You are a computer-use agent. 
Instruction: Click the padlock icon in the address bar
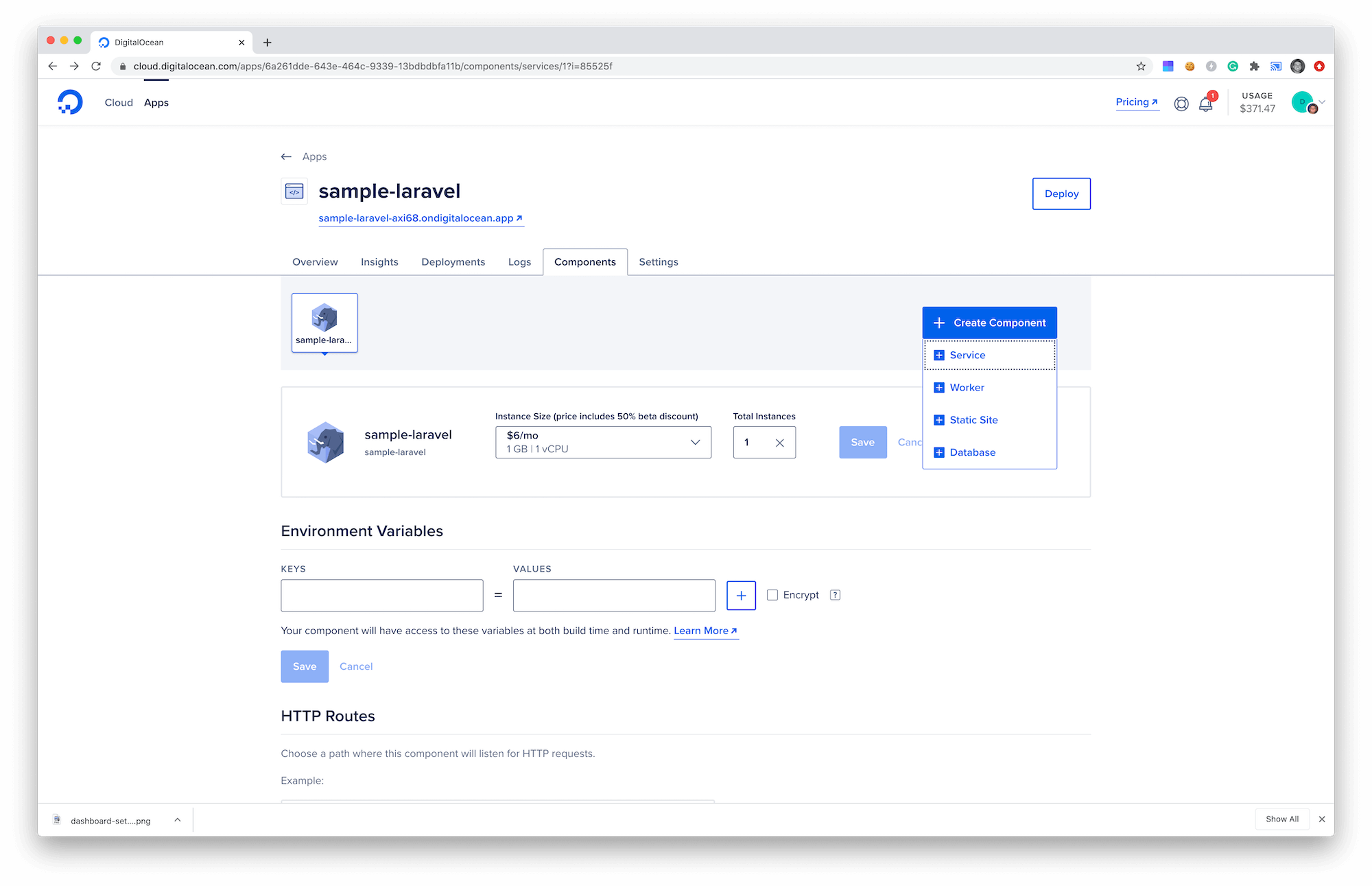[123, 66]
